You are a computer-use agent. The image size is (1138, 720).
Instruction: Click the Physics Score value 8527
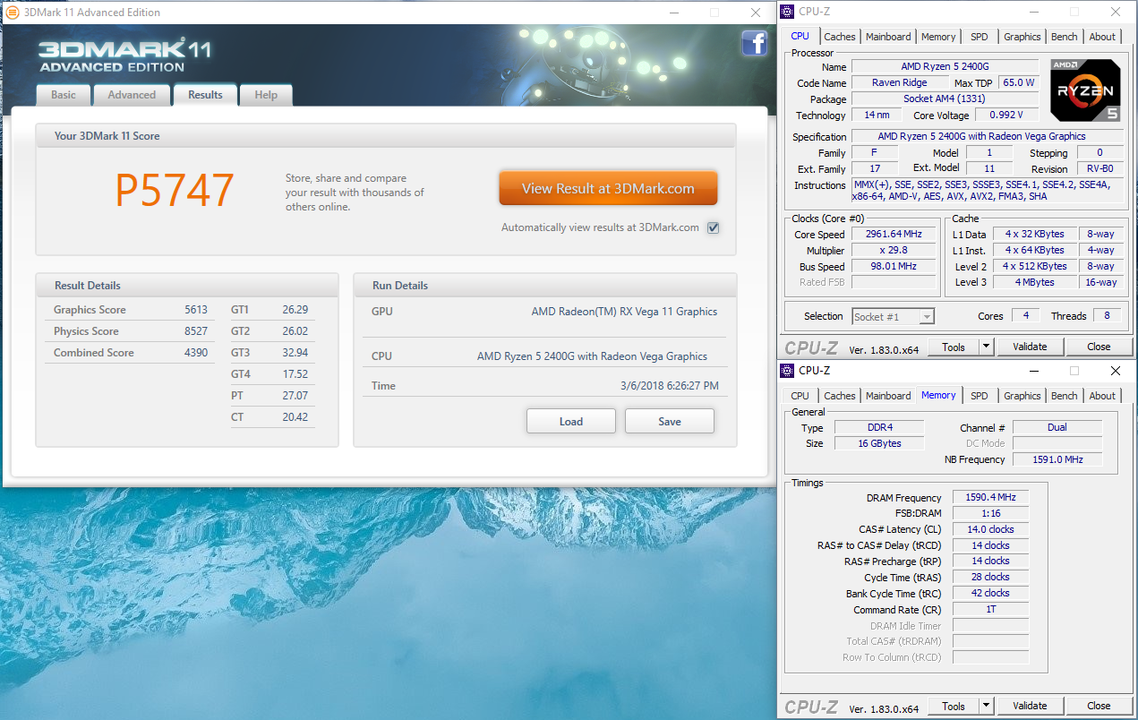[x=196, y=331]
